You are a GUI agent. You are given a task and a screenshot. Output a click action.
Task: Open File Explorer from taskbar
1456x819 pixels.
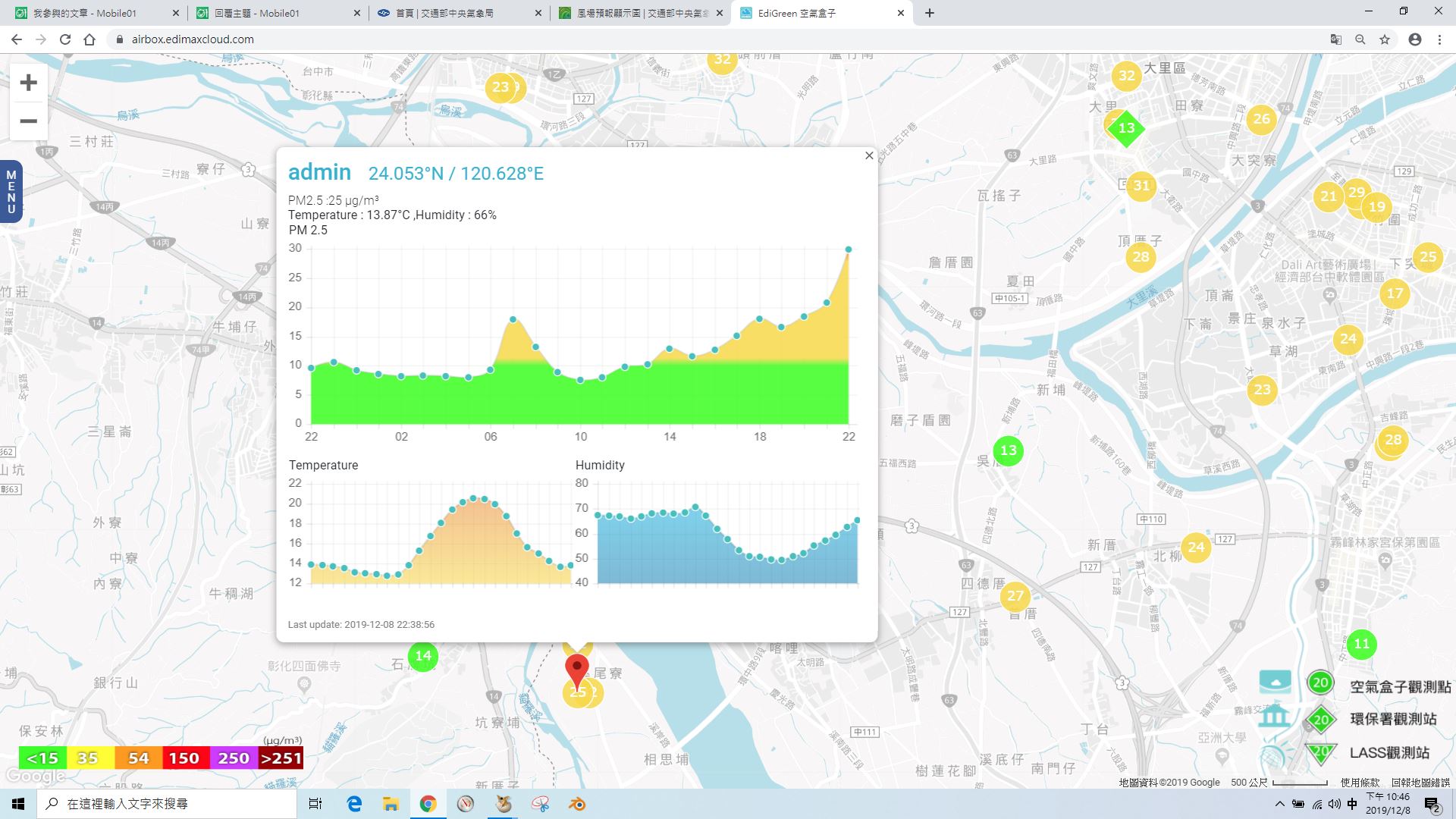pyautogui.click(x=391, y=804)
